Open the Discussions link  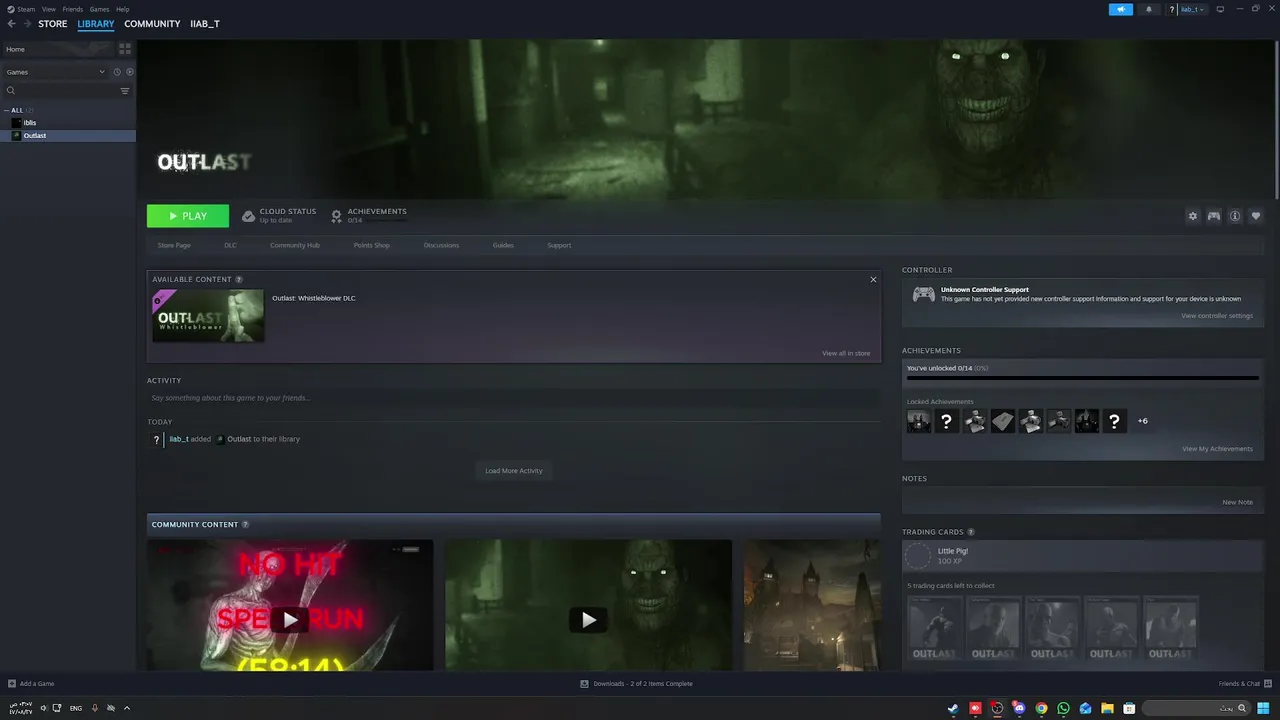tap(441, 245)
